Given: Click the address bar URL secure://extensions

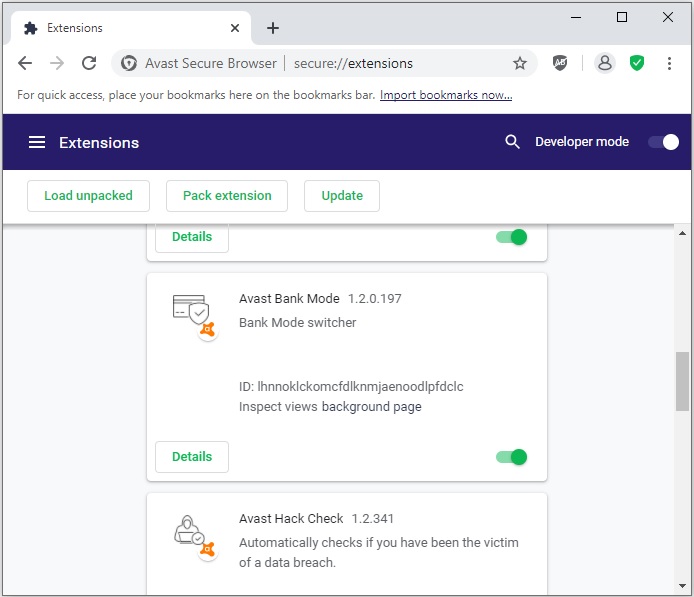Looking at the screenshot, I should (x=353, y=63).
